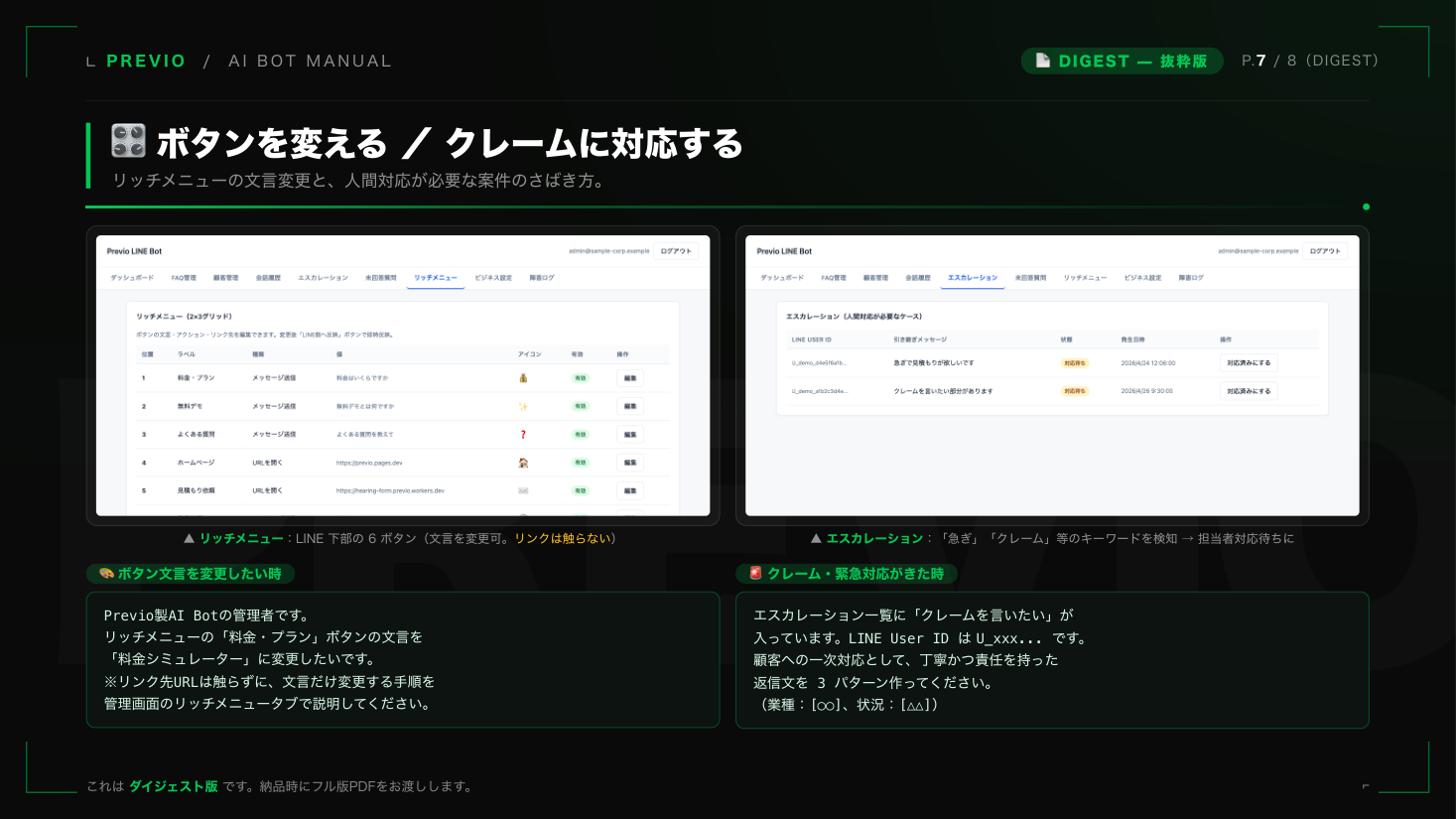Click the 料金・プラン label cell
Image resolution: width=1456 pixels, height=819 pixels.
(196, 378)
